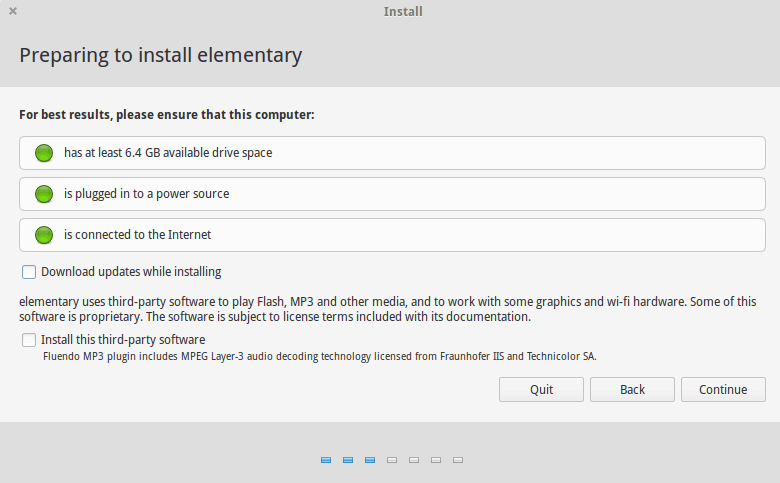This screenshot has height=483, width=780.
Task: Click the Preparing to install elementary heading
Action: pyautogui.click(x=161, y=54)
